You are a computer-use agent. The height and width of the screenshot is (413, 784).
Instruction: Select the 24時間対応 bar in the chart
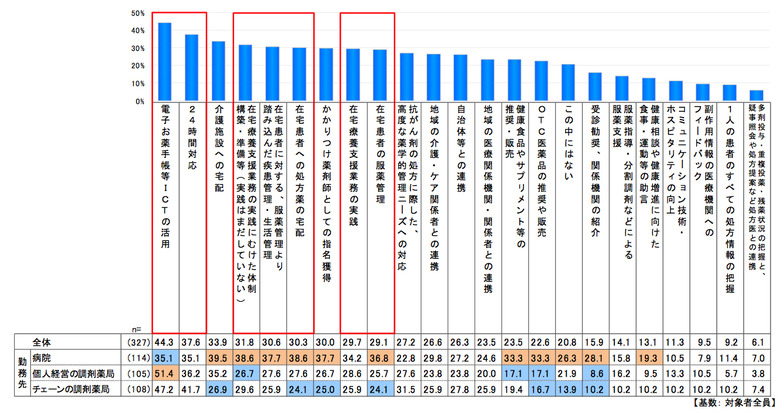191,68
